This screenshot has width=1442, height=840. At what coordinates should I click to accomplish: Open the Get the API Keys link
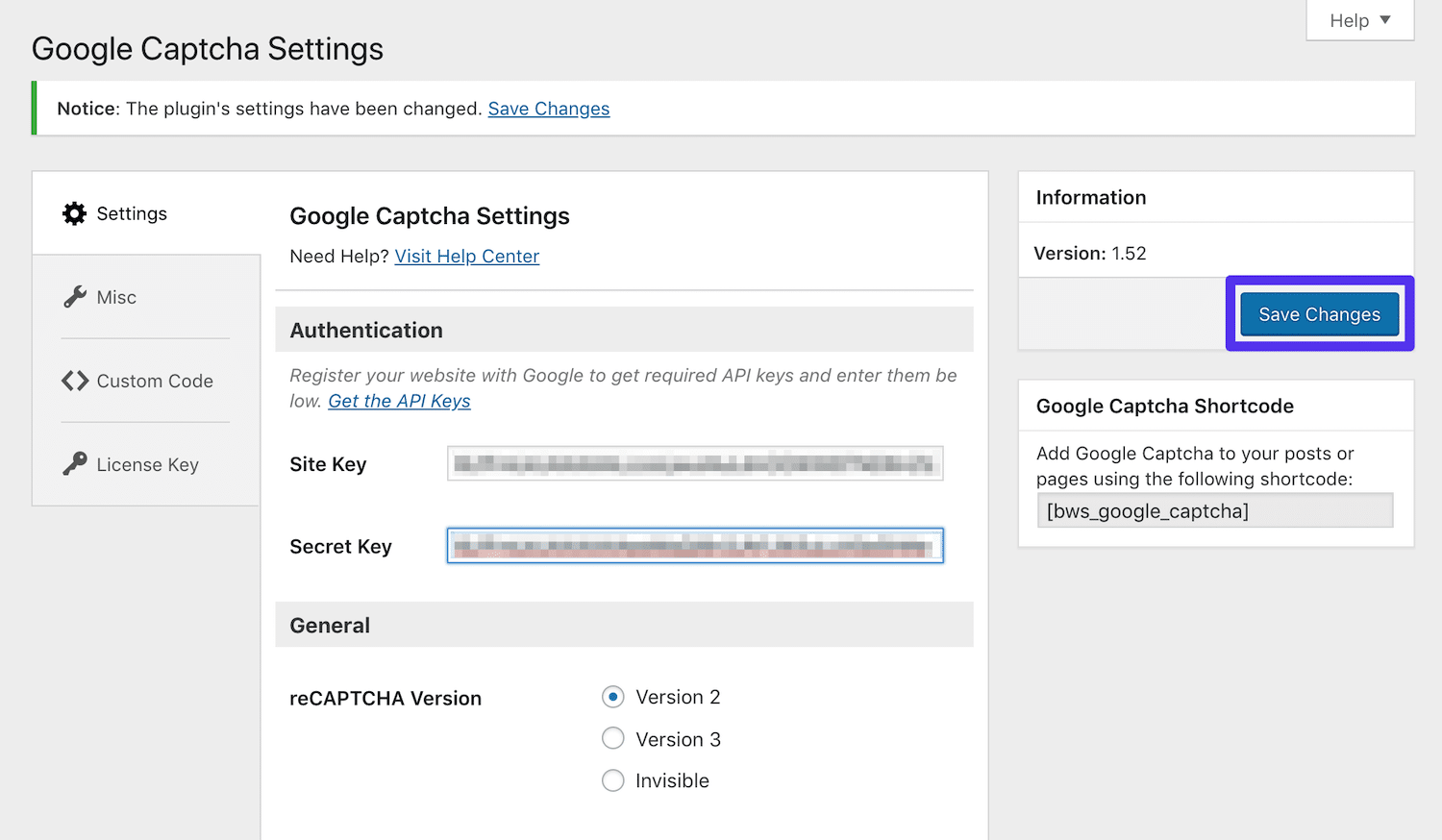[x=399, y=401]
